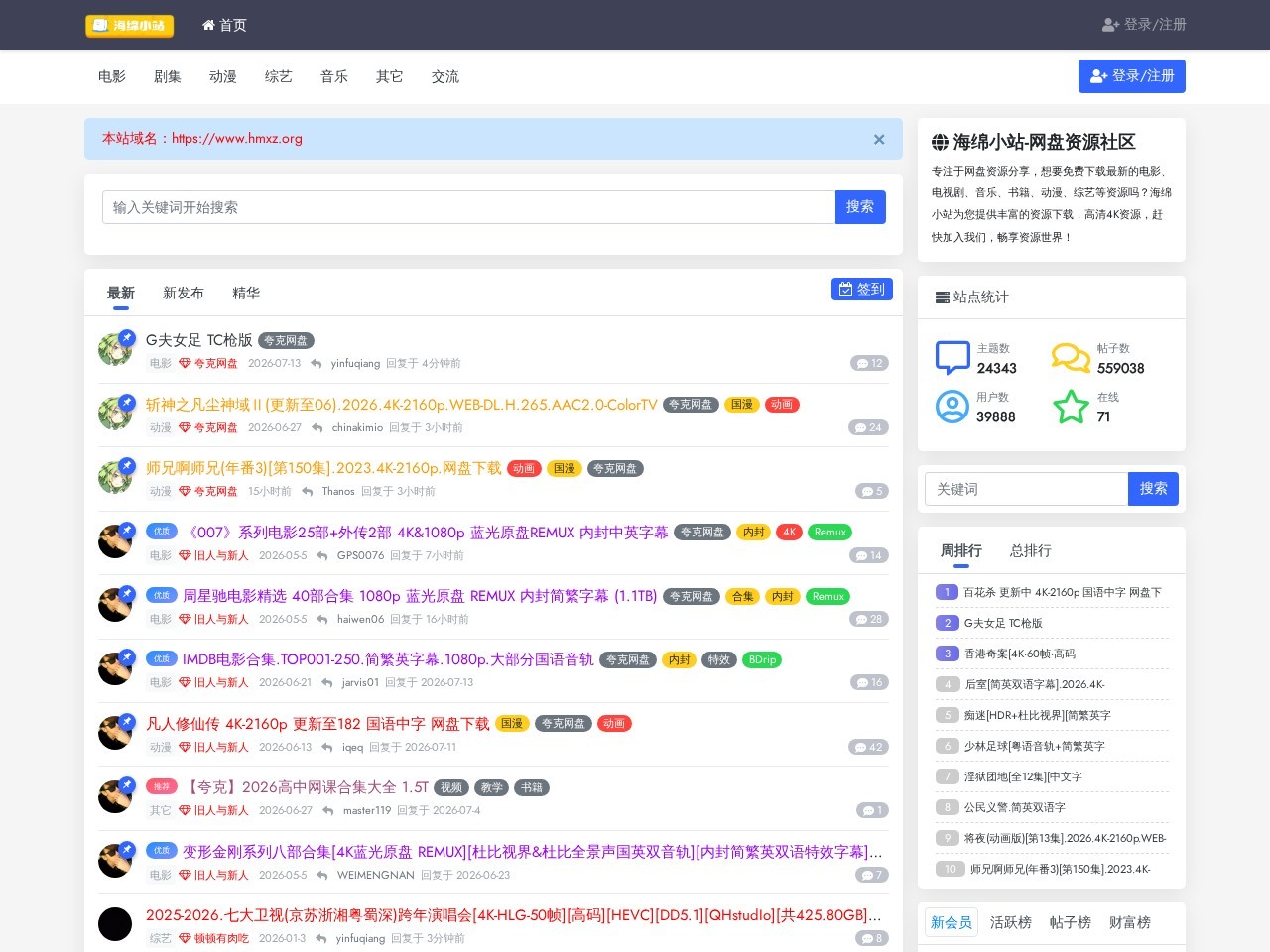The image size is (1270, 952).
Task: Open the 综艺 menu
Action: pyautogui.click(x=279, y=76)
